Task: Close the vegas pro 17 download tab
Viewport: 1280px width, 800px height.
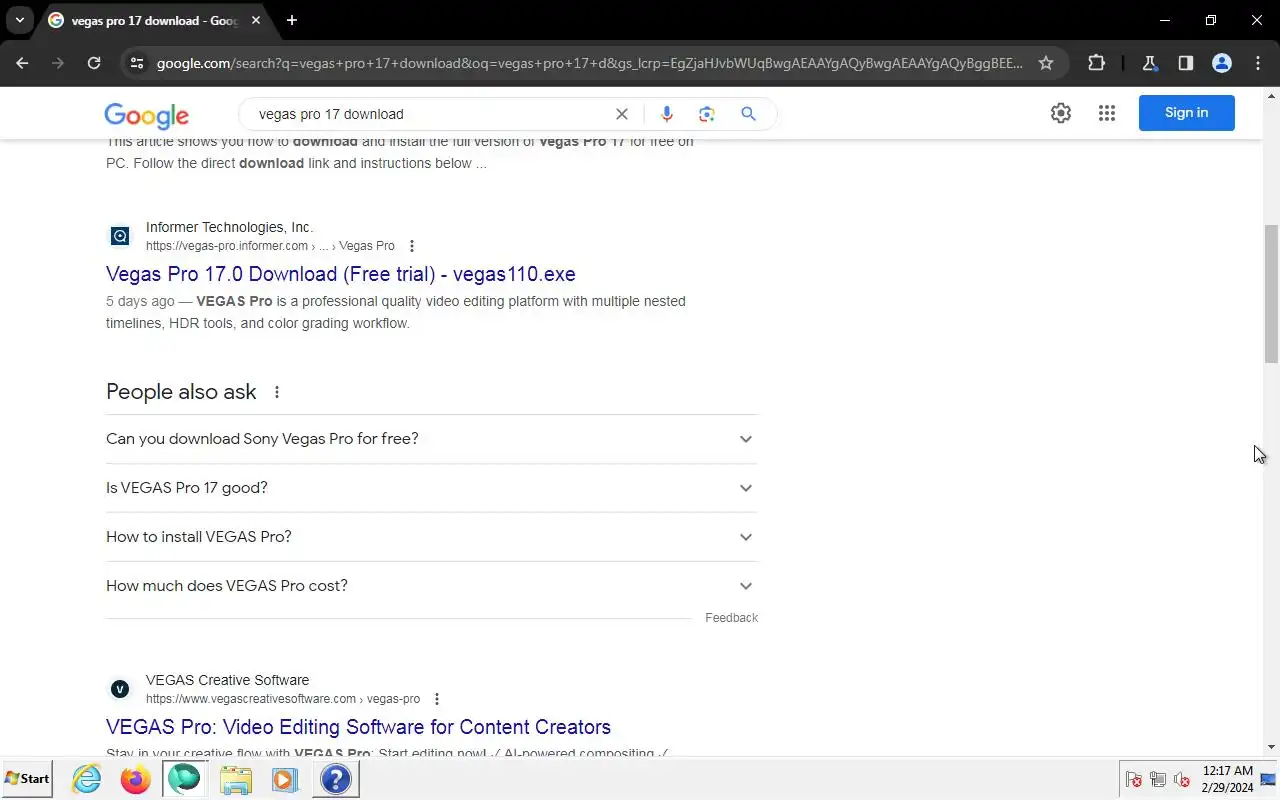Action: 256,20
